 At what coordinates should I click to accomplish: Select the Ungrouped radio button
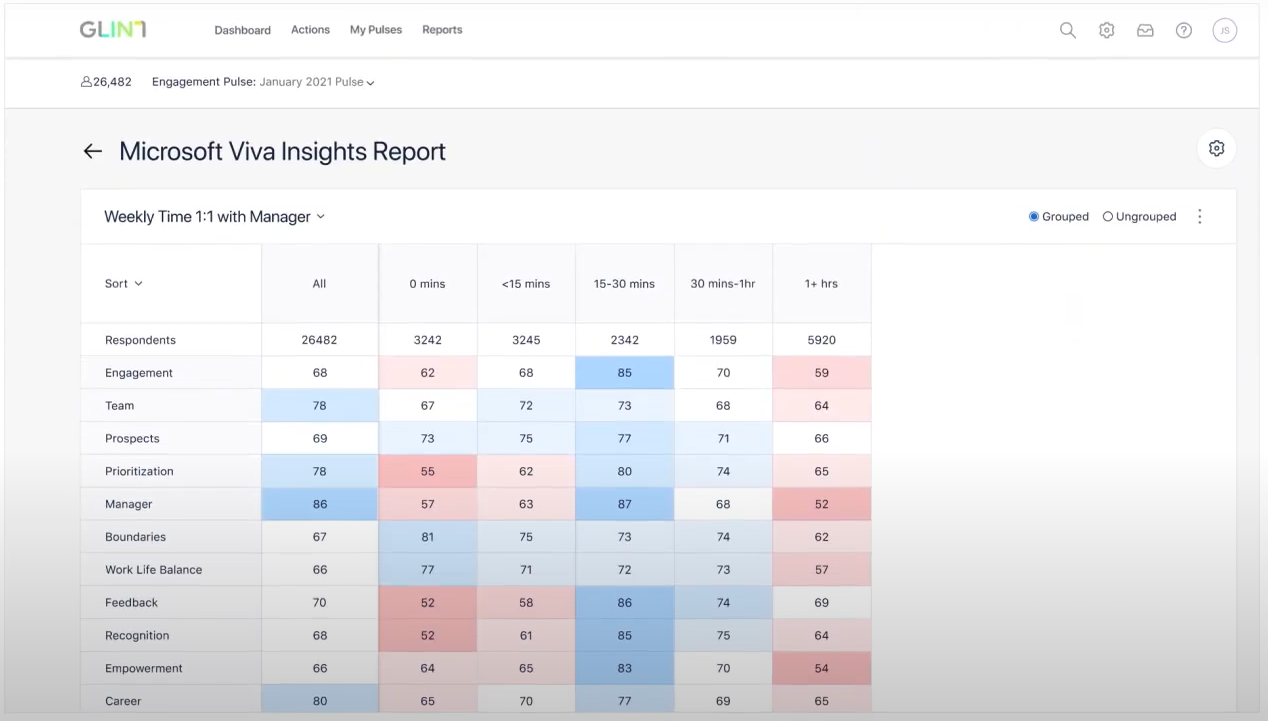[x=1108, y=216]
